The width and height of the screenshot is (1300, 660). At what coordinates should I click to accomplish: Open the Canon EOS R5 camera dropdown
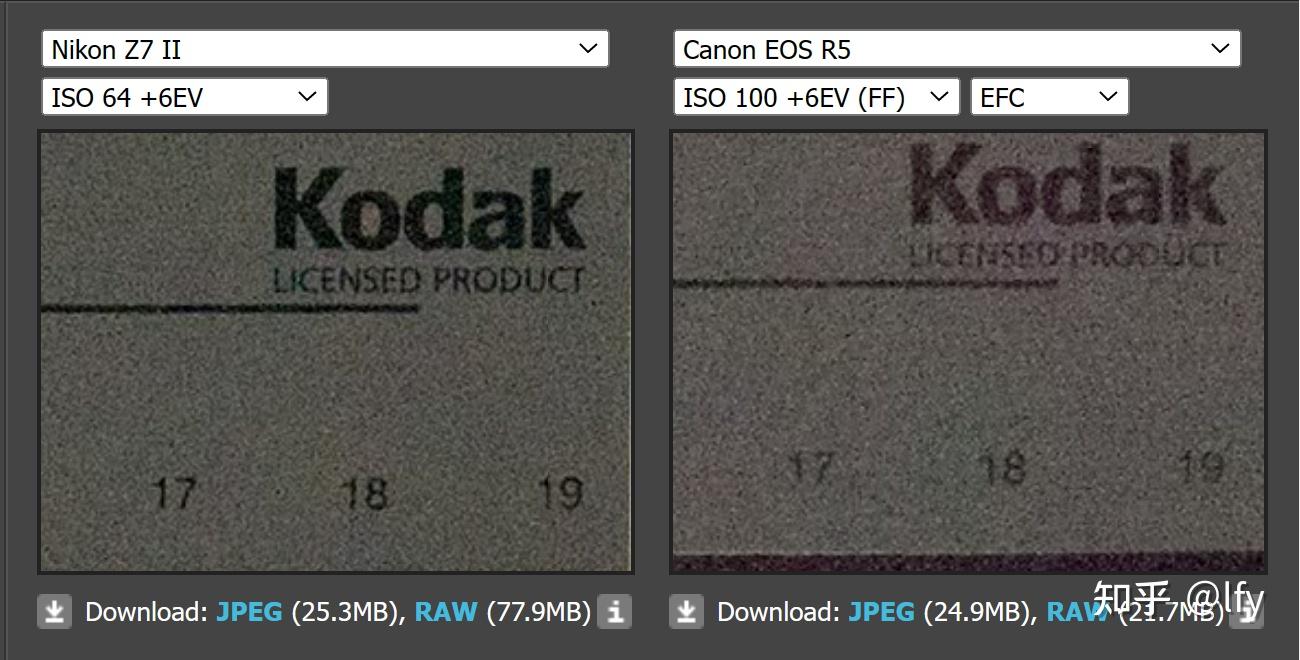(956, 49)
